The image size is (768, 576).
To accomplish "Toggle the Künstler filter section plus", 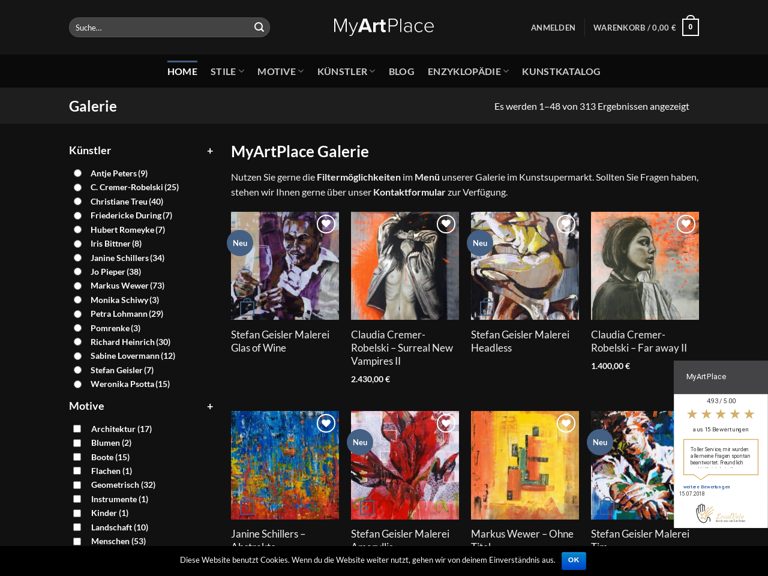I will point(210,151).
